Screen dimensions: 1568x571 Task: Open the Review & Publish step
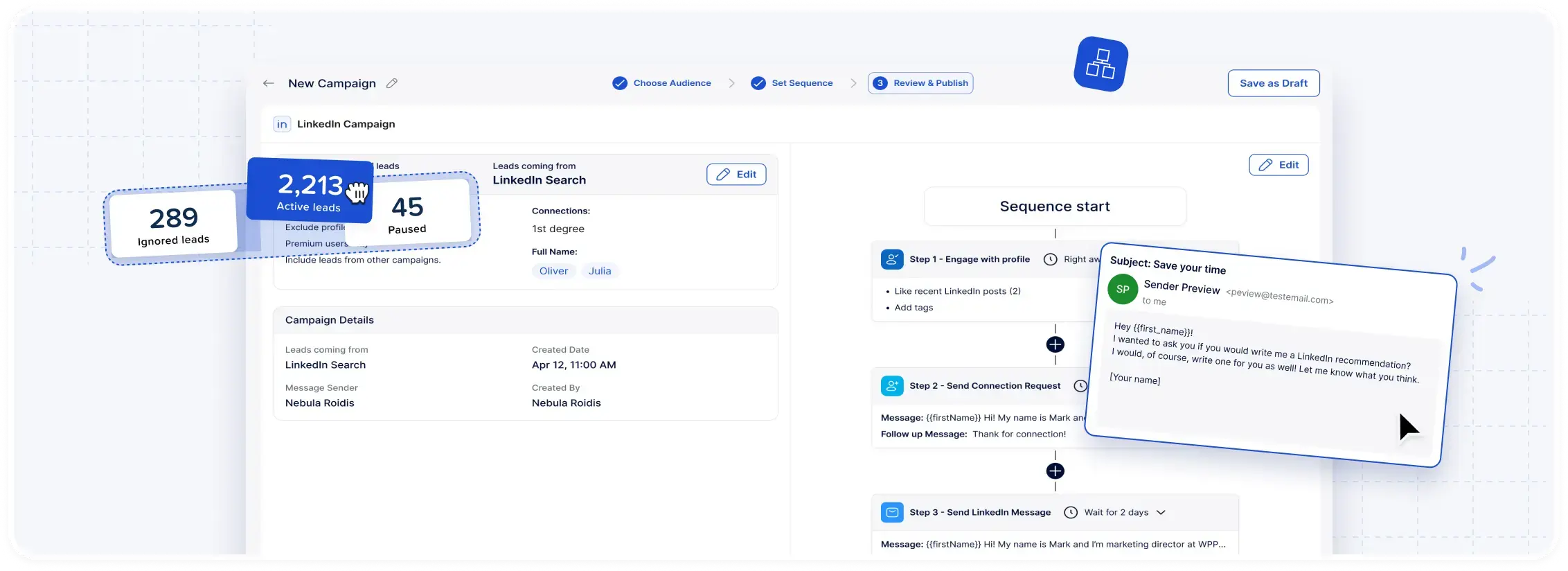click(920, 83)
